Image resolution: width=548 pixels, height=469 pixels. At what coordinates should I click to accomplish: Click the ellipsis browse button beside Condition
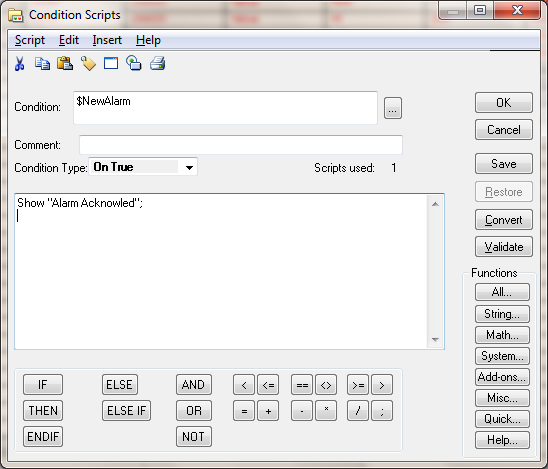click(x=393, y=108)
